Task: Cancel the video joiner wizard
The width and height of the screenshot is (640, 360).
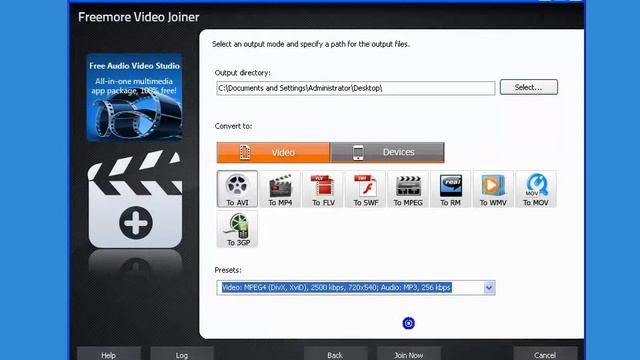Action: coord(545,354)
